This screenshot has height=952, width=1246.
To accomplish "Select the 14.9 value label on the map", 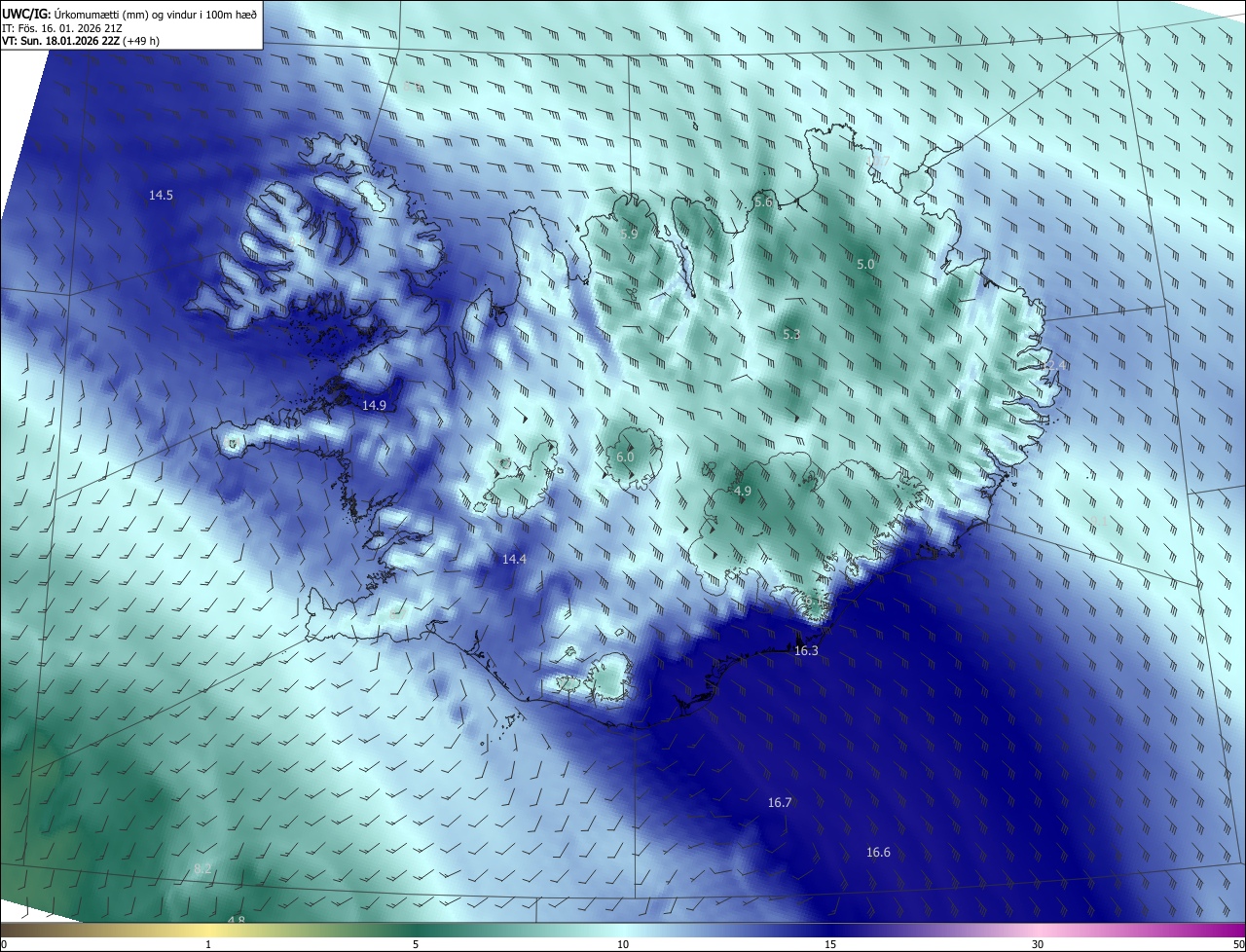I will click(374, 406).
